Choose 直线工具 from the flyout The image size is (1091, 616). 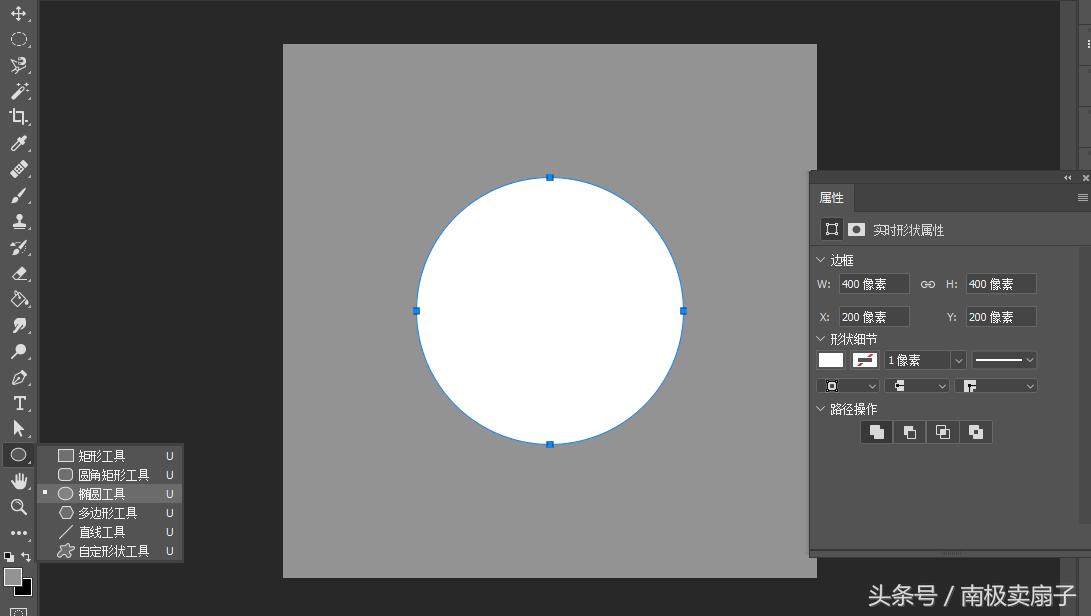point(111,532)
